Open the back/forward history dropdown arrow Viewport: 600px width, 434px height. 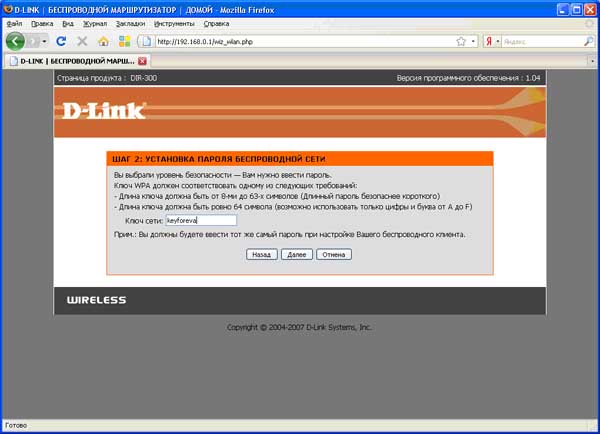coord(44,41)
